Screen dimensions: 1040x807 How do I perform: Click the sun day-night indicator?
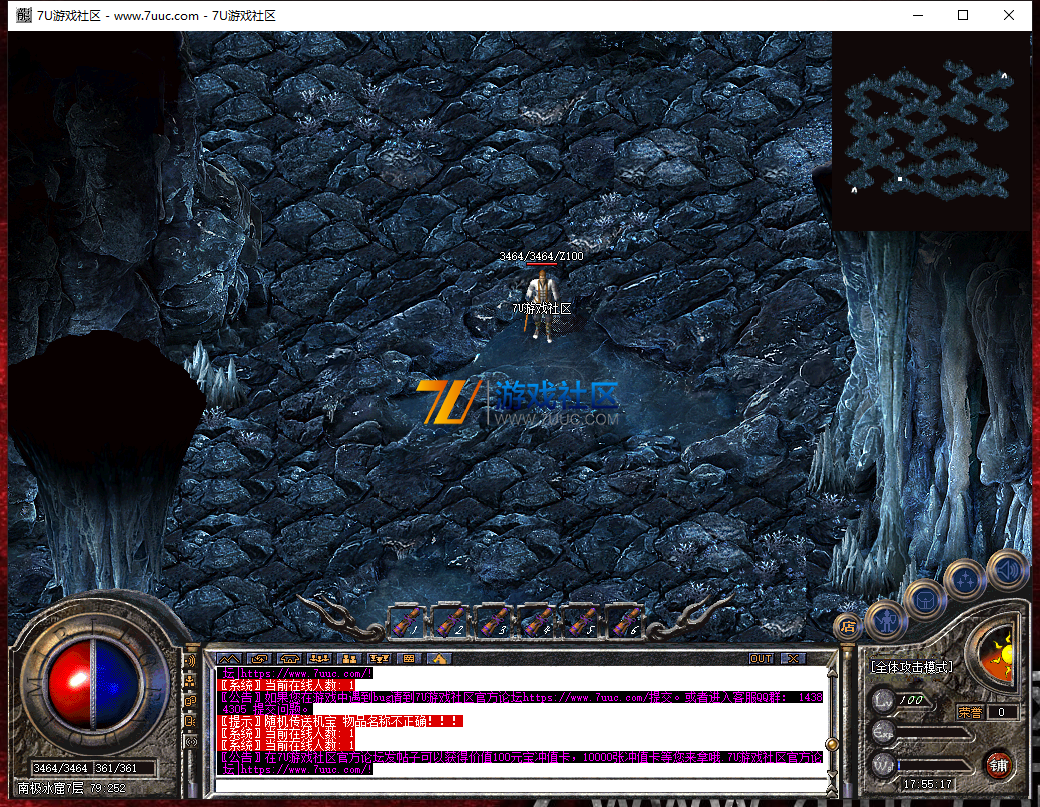998,655
